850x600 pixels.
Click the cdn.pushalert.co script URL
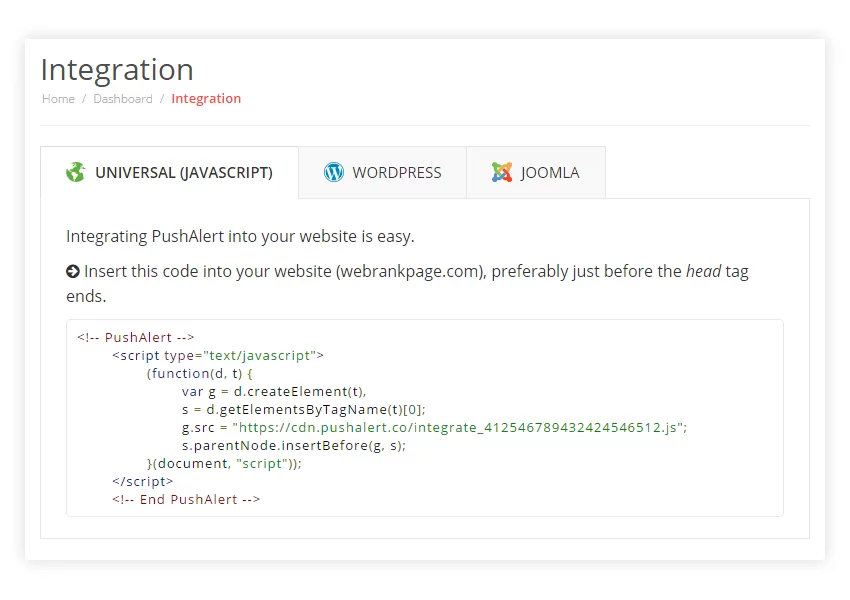tap(460, 428)
